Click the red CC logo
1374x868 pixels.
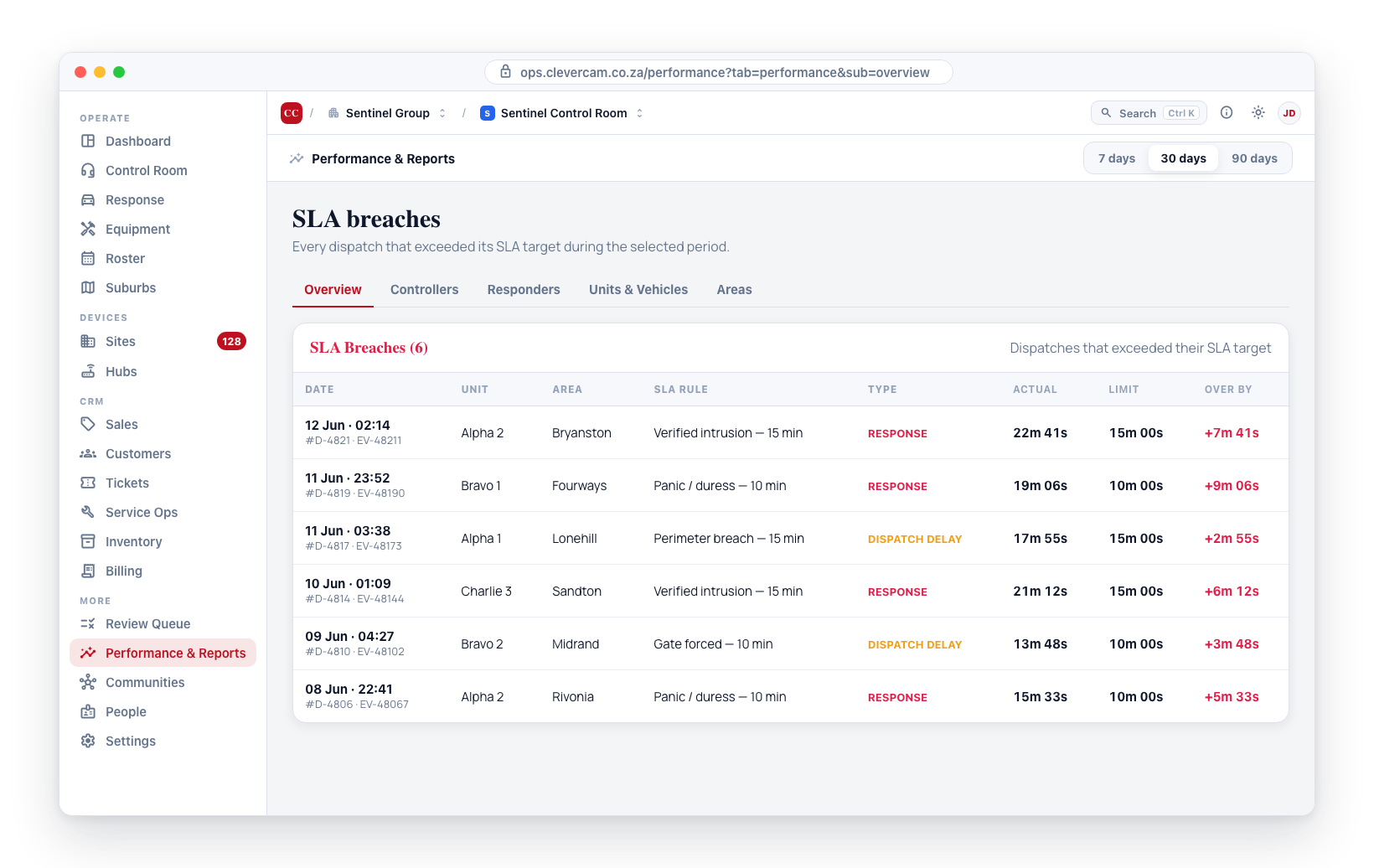coord(292,113)
